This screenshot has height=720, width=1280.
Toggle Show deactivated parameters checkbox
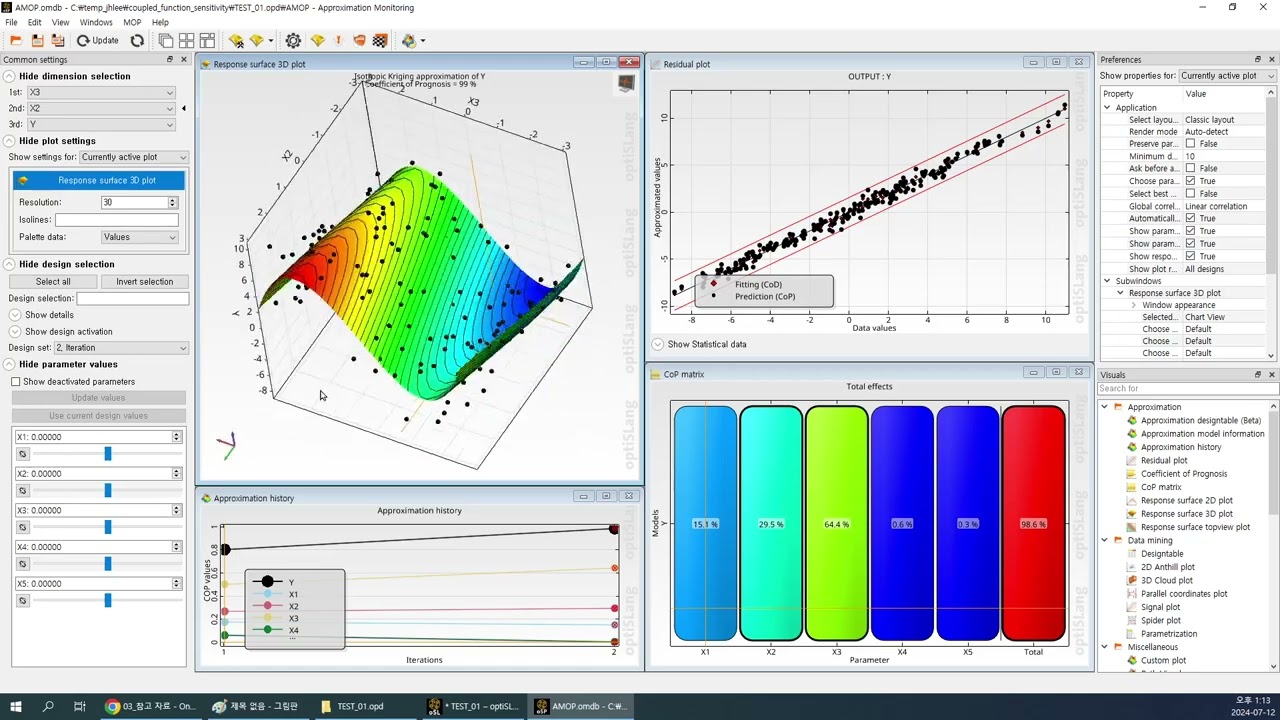(15, 382)
